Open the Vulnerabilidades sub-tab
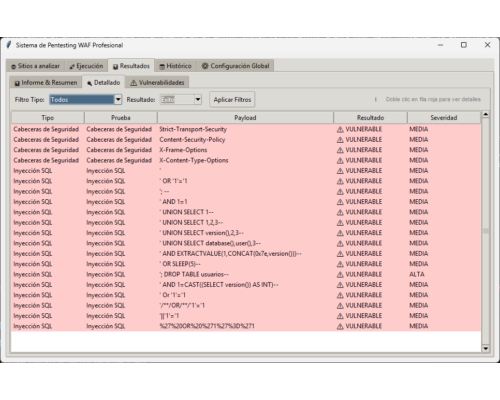500x400 pixels. (x=157, y=83)
